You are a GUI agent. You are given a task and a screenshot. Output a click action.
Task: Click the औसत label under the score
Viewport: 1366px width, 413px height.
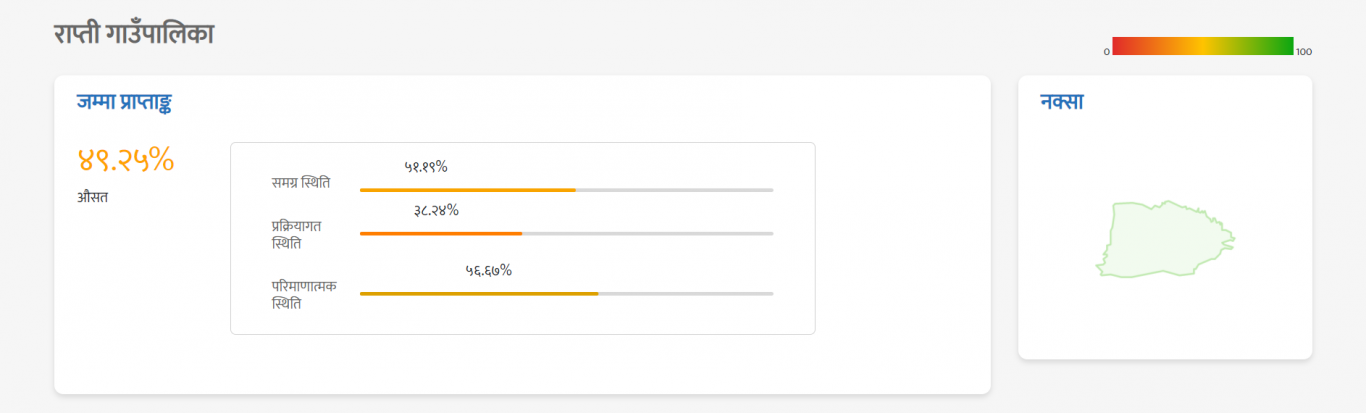coord(92,197)
